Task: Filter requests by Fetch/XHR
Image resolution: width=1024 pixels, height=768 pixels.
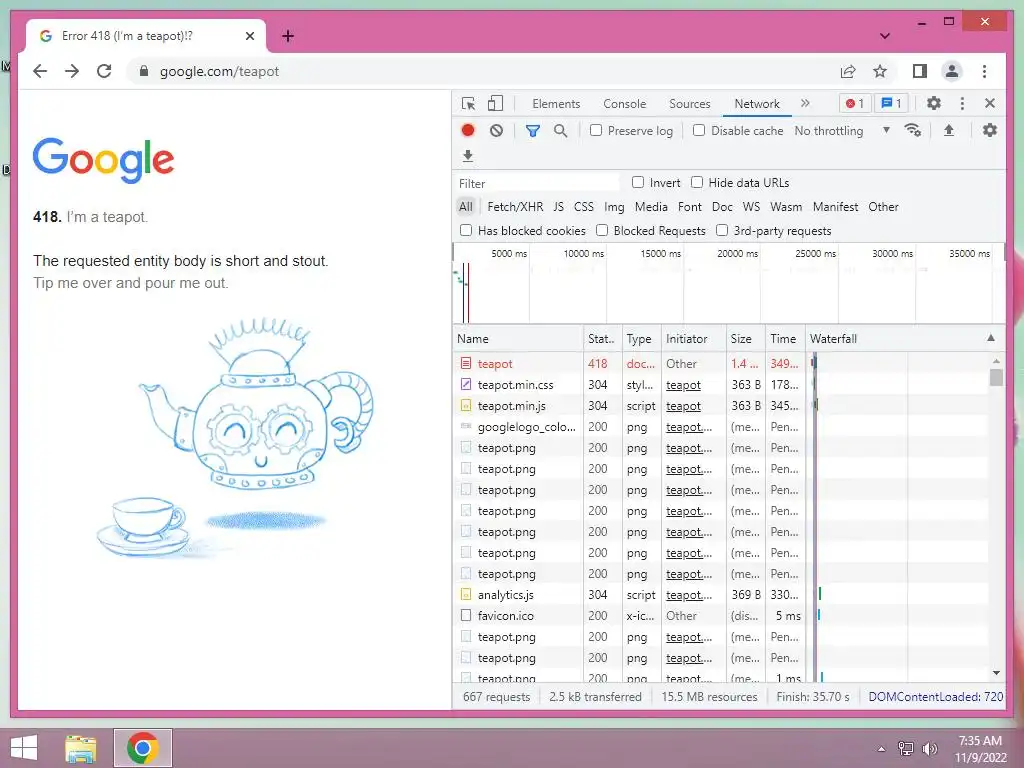Action: pyautogui.click(x=515, y=206)
